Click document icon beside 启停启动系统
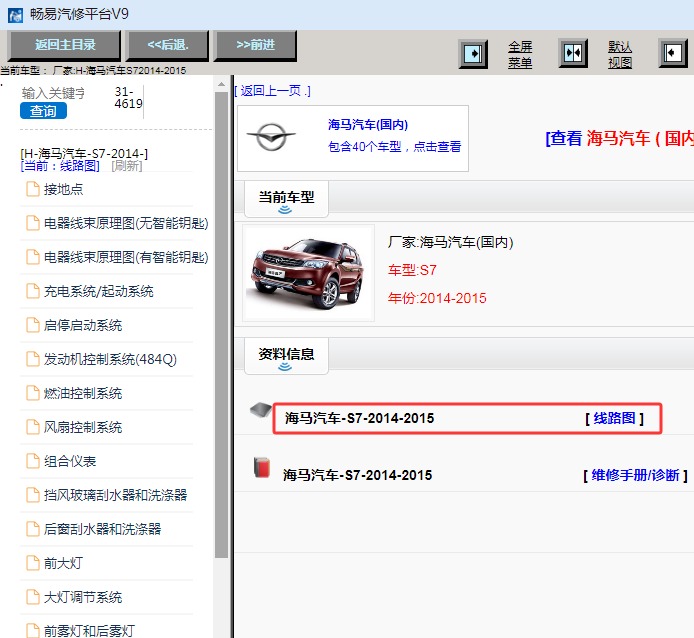The height and width of the screenshot is (638, 694). (x=33, y=325)
